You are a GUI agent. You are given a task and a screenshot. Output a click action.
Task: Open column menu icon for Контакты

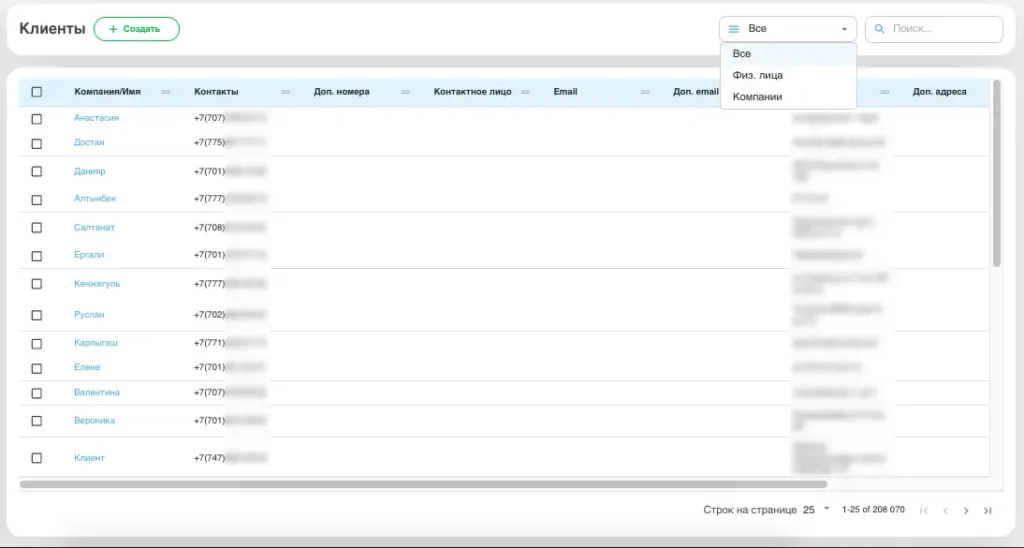(286, 92)
